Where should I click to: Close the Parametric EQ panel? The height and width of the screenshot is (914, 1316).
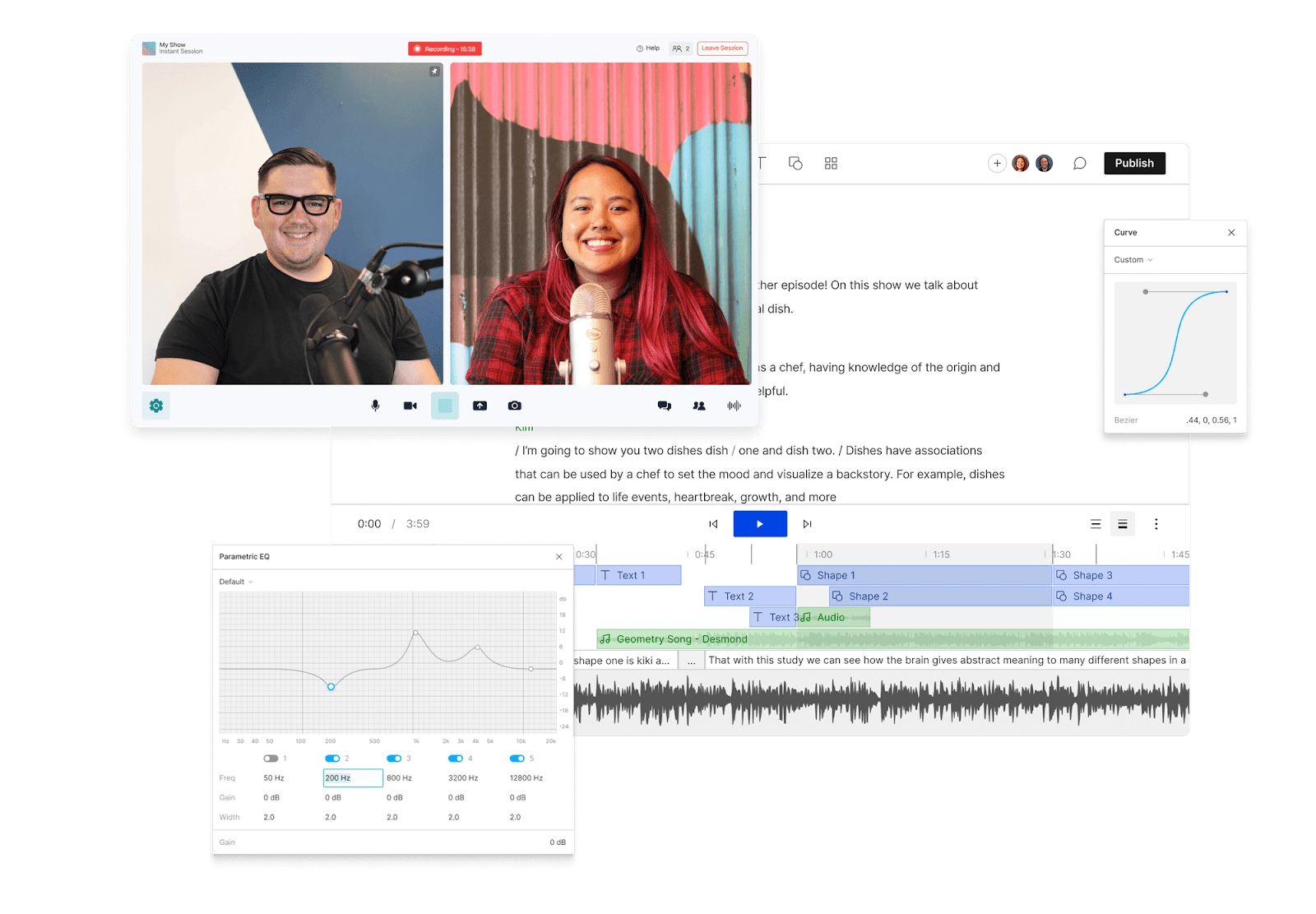(x=559, y=557)
